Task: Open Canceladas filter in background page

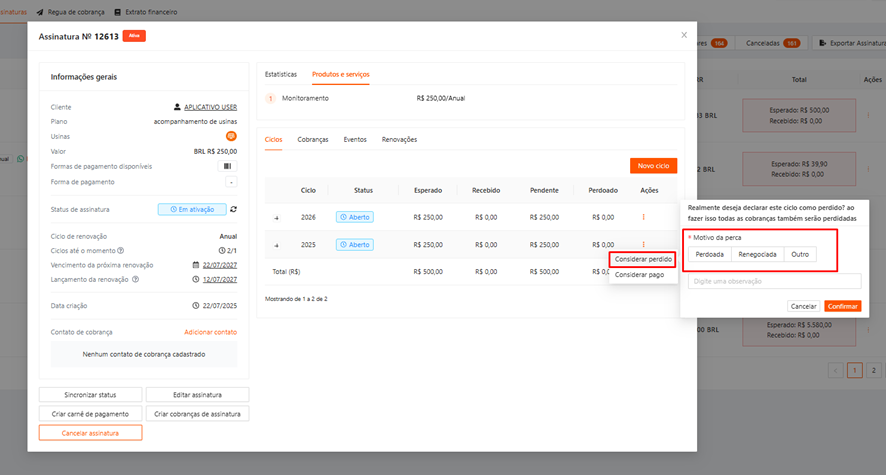Action: (772, 43)
